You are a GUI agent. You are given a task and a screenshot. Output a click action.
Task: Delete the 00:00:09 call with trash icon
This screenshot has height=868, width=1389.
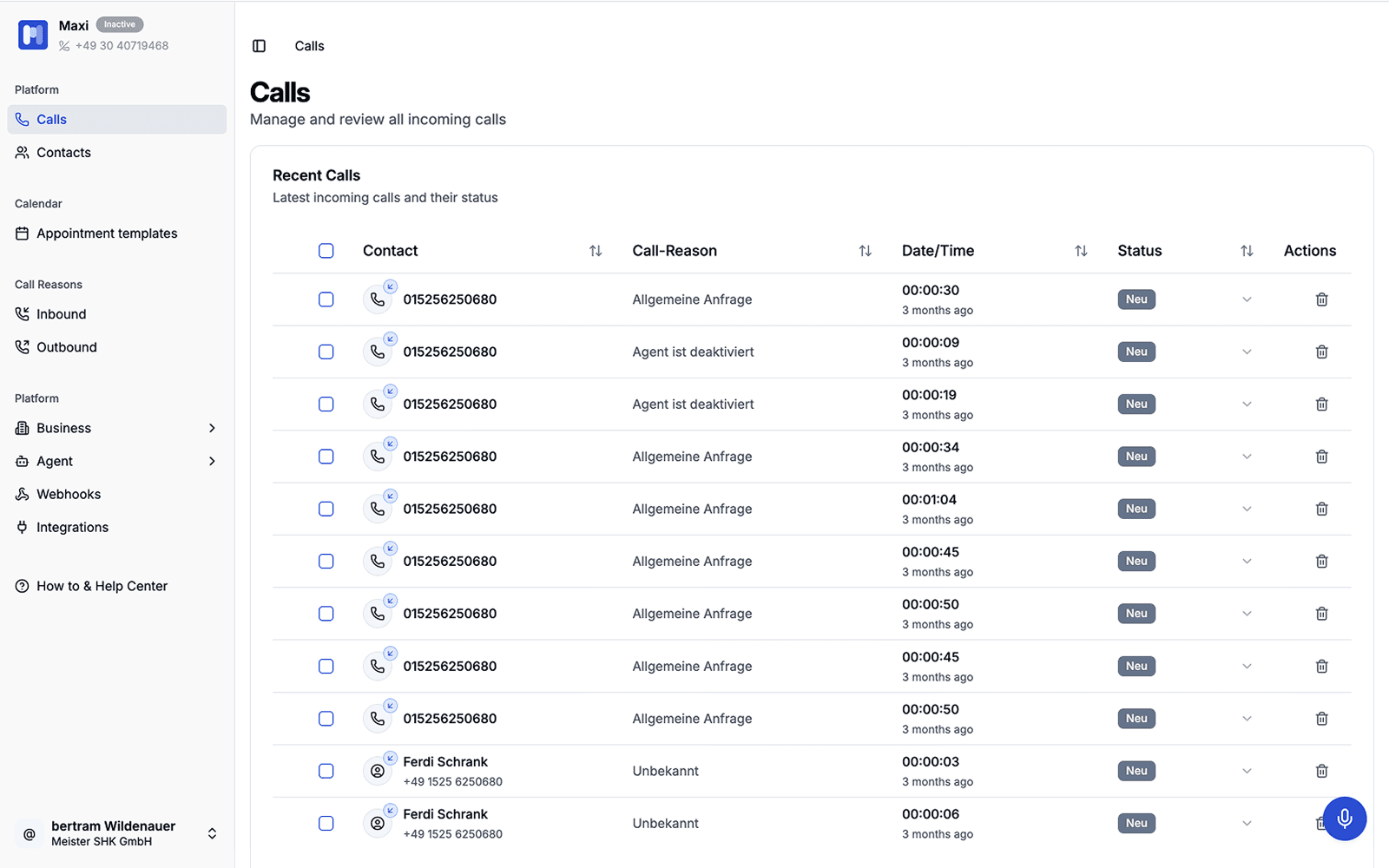[1321, 352]
